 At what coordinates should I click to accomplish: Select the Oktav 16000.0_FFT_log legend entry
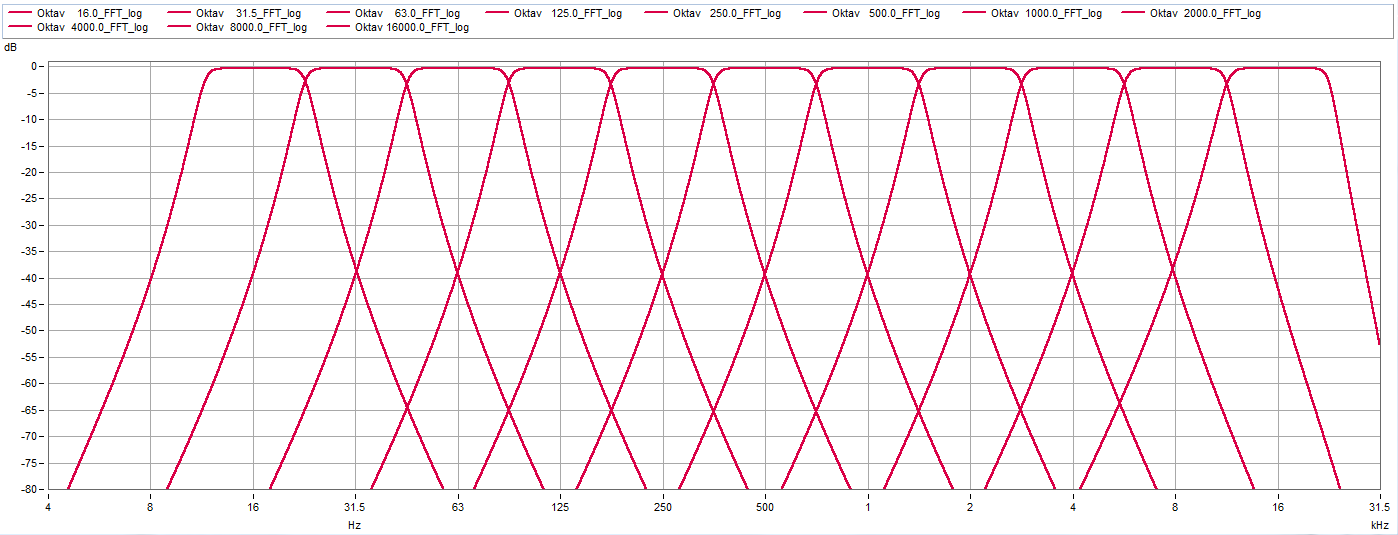tap(411, 27)
